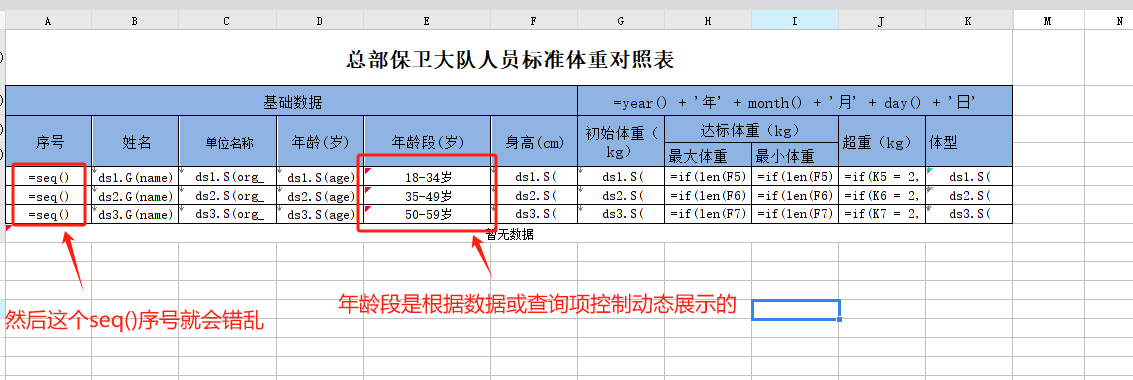1133x380 pixels.
Task: Select the 35-49岁 age range cell
Action: (427, 196)
